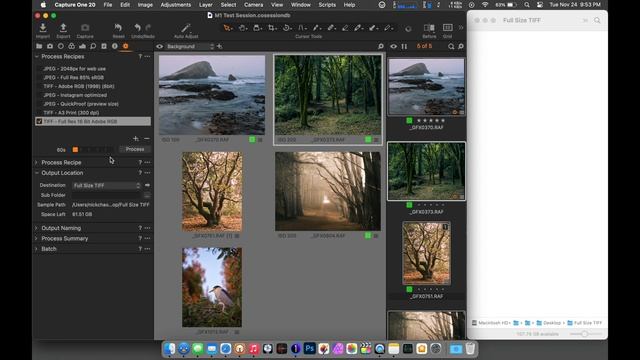Collapse the Output Location panel
Screen dimensions: 640x360
[37, 173]
